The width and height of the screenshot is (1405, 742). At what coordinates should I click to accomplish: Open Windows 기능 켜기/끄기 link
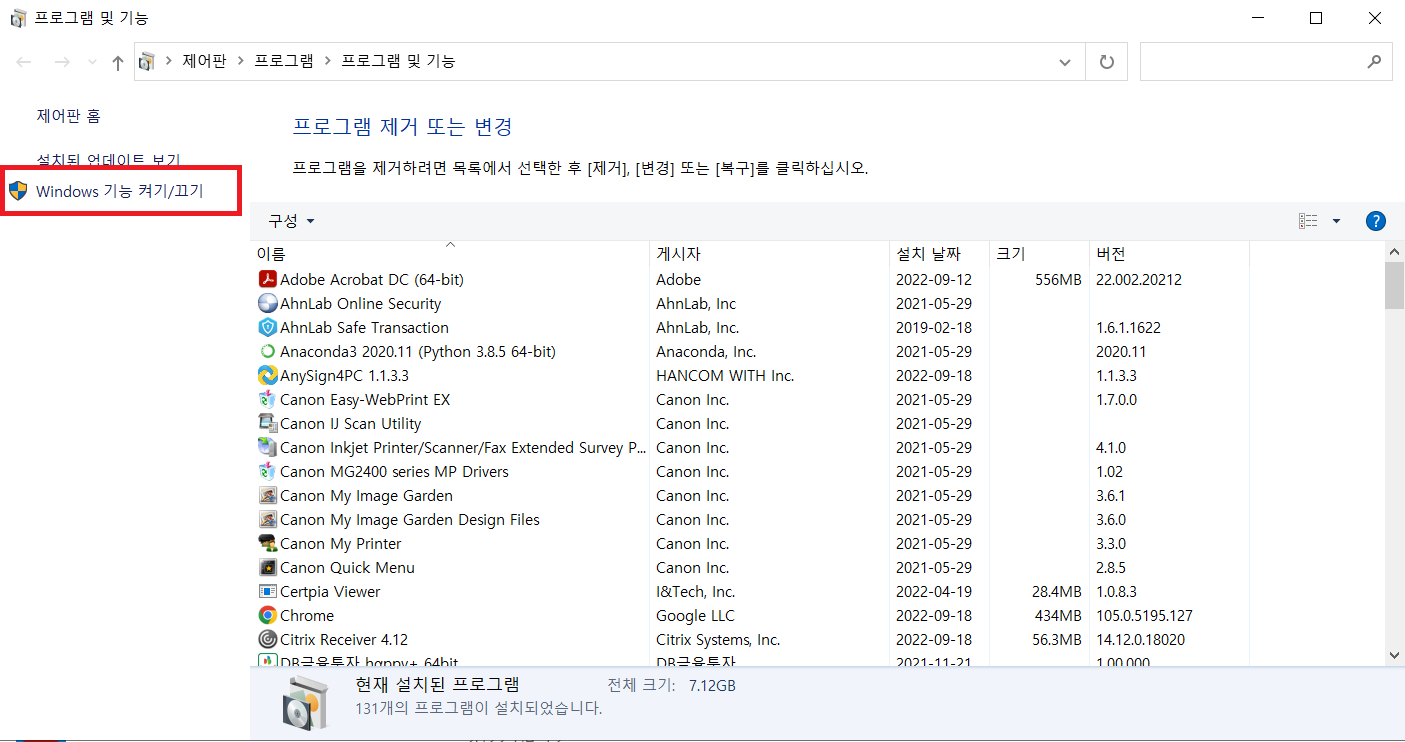[x=119, y=191]
